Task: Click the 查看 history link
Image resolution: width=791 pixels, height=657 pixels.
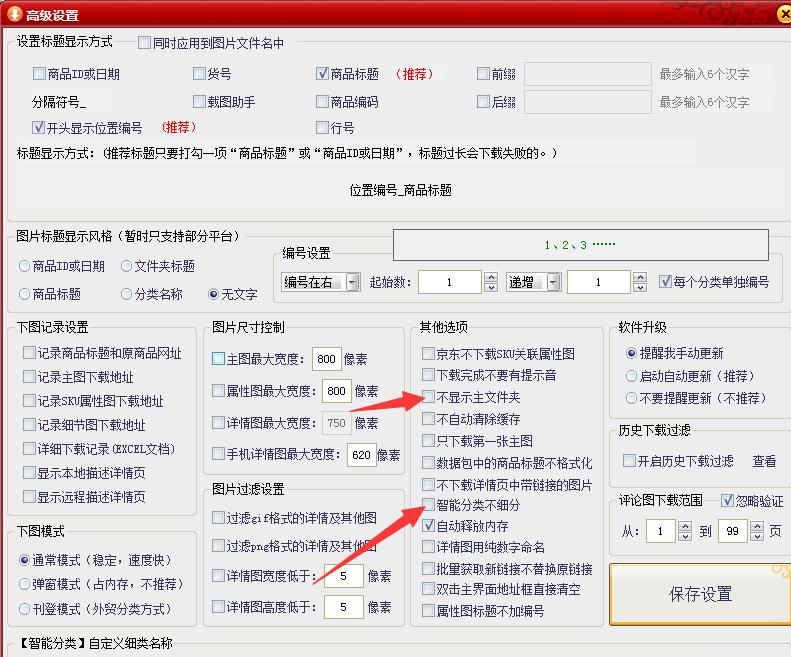Action: [x=764, y=461]
